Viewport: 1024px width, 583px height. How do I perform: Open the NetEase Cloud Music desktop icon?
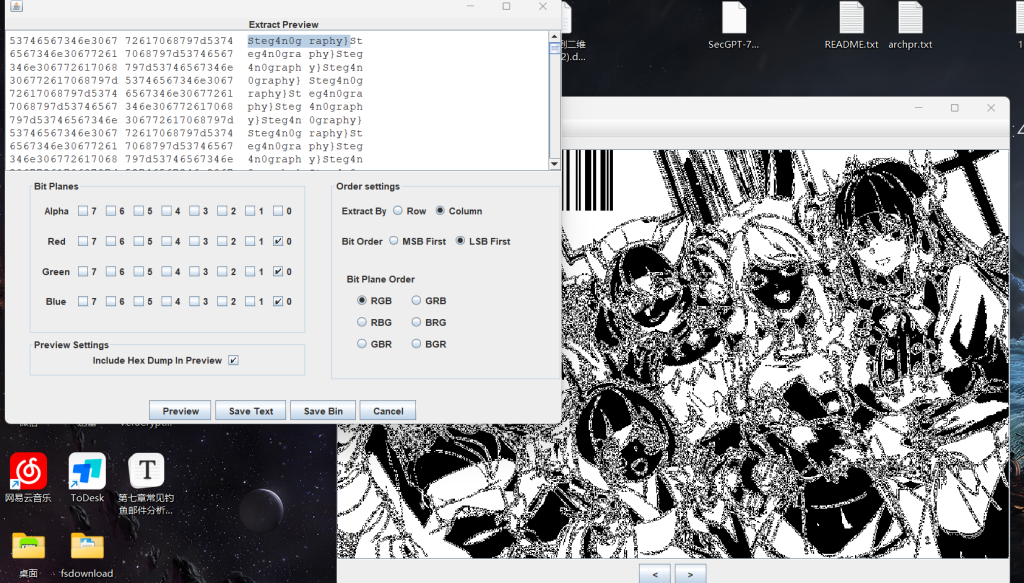28,471
